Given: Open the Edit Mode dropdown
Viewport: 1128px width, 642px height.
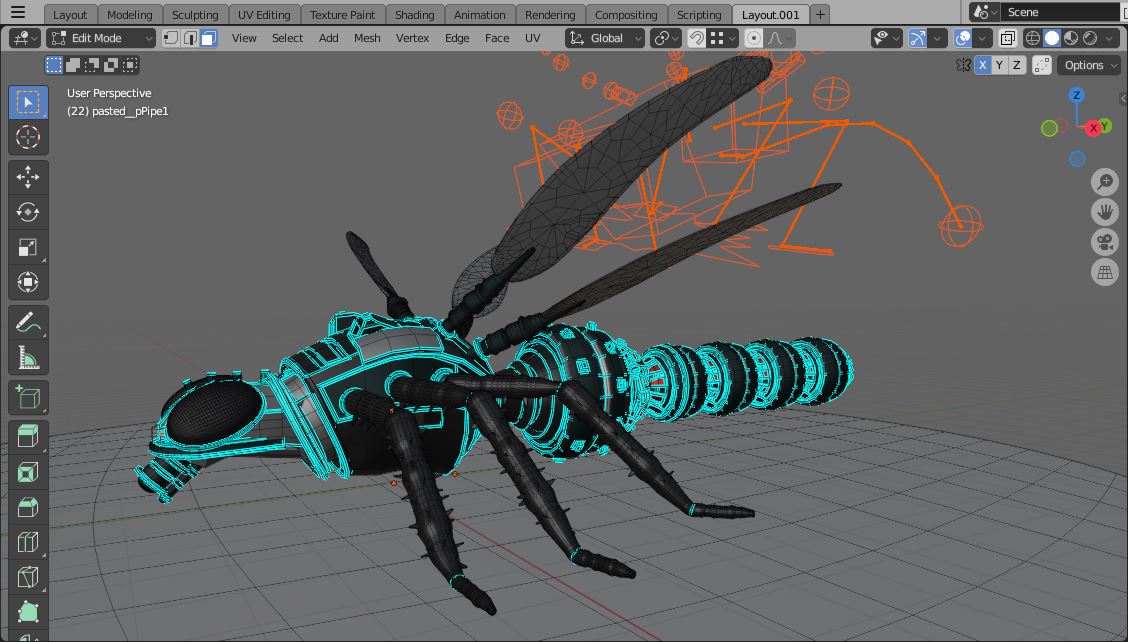Looking at the screenshot, I should 101,38.
